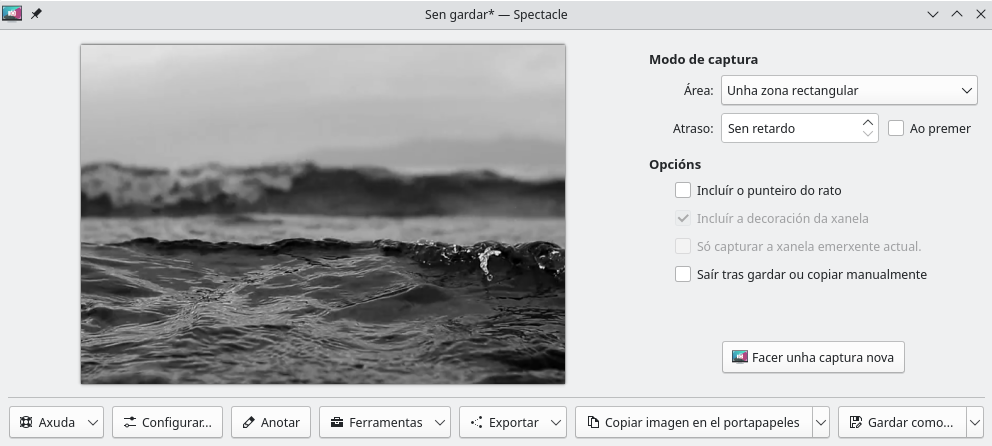
Task: Click the Spectacle app icon in title bar
Action: click(x=12, y=15)
